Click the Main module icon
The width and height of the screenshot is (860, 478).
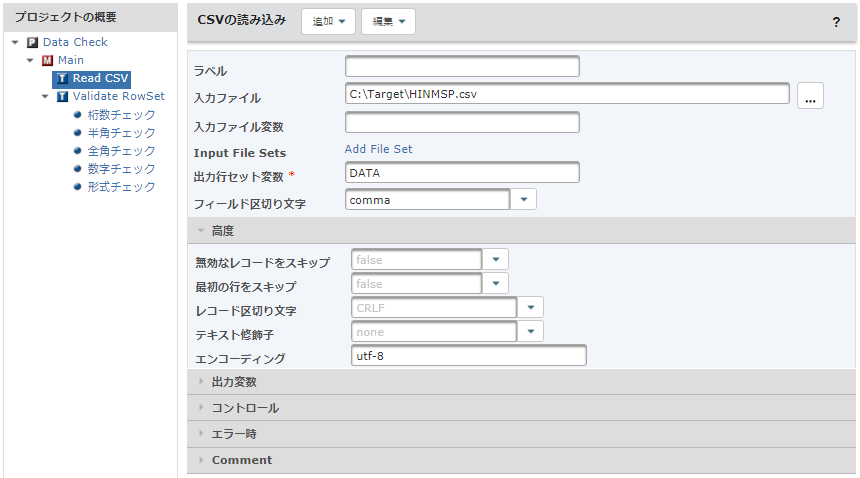click(48, 60)
